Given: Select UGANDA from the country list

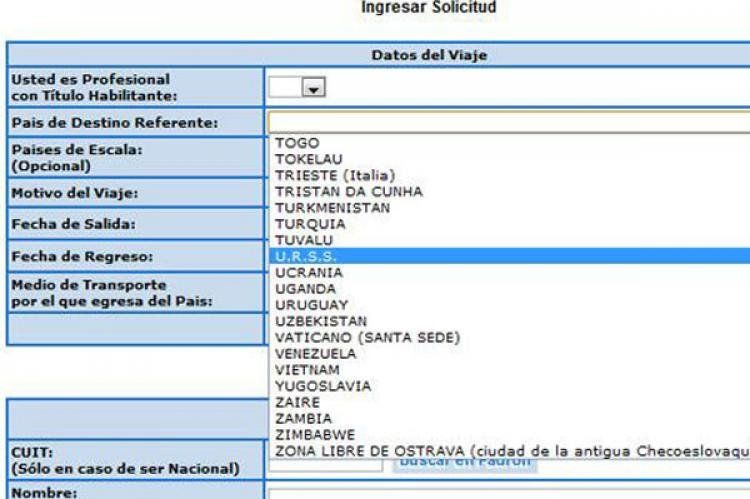Looking at the screenshot, I should point(510,289).
